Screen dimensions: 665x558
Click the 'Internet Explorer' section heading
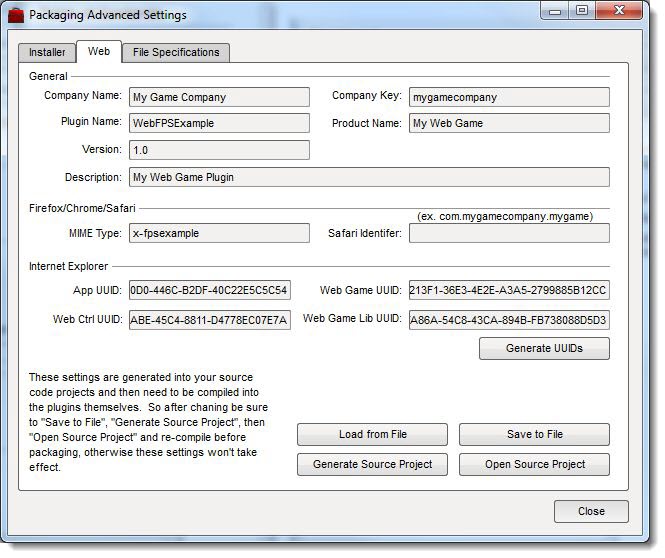pyautogui.click(x=68, y=266)
